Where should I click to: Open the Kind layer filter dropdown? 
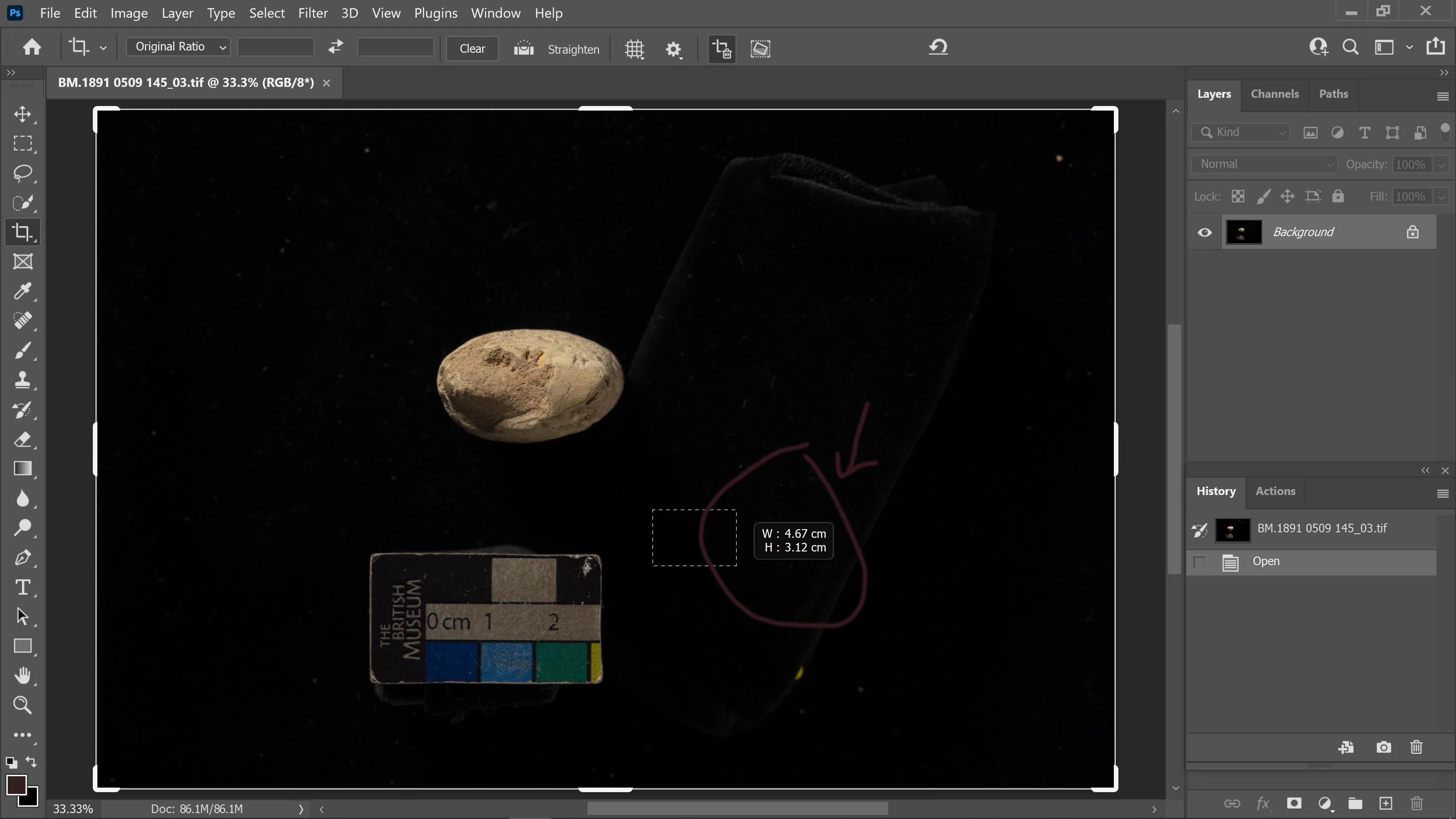(x=1241, y=132)
